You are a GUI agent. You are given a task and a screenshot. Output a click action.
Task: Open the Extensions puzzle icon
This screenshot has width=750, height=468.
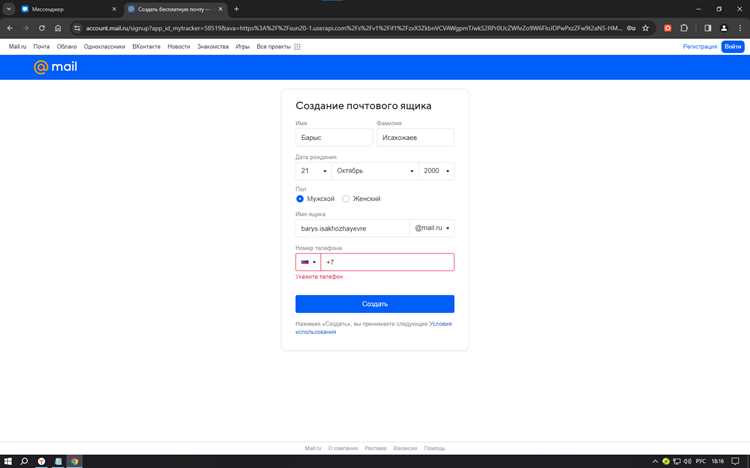tap(684, 28)
